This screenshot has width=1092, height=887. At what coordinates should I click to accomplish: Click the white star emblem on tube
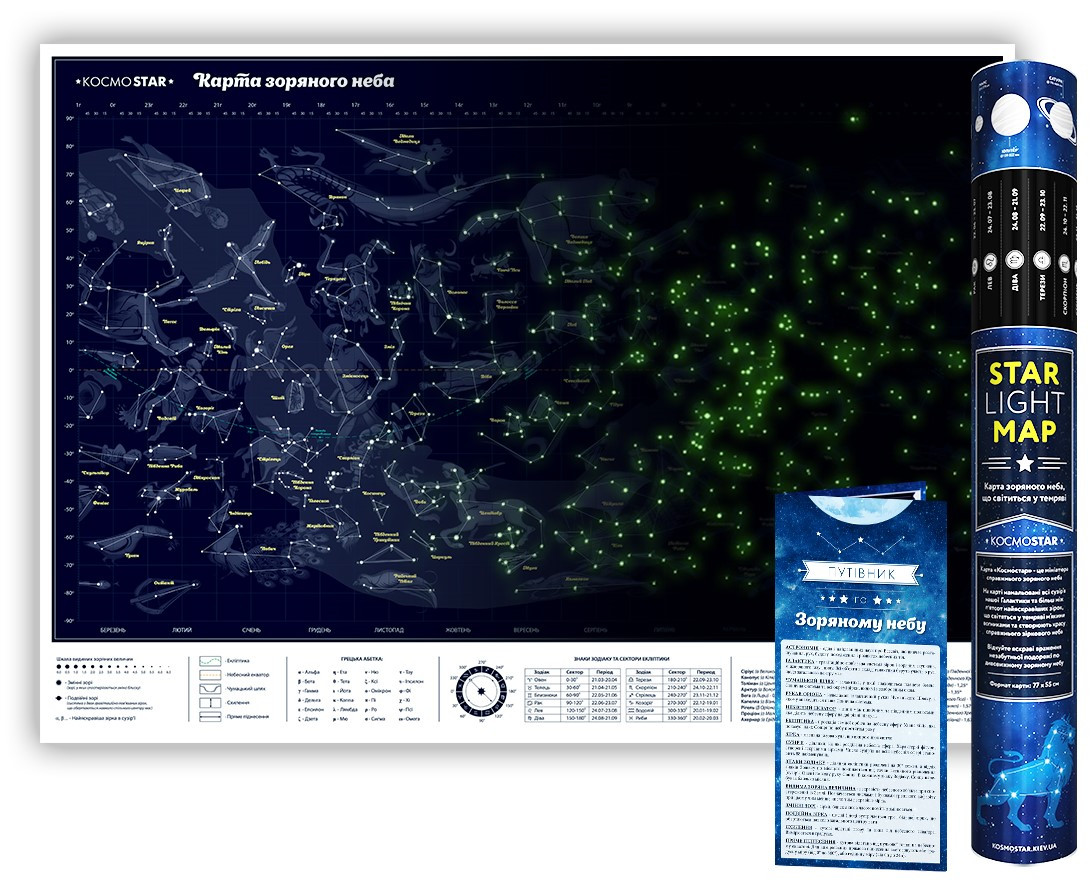(1024, 463)
